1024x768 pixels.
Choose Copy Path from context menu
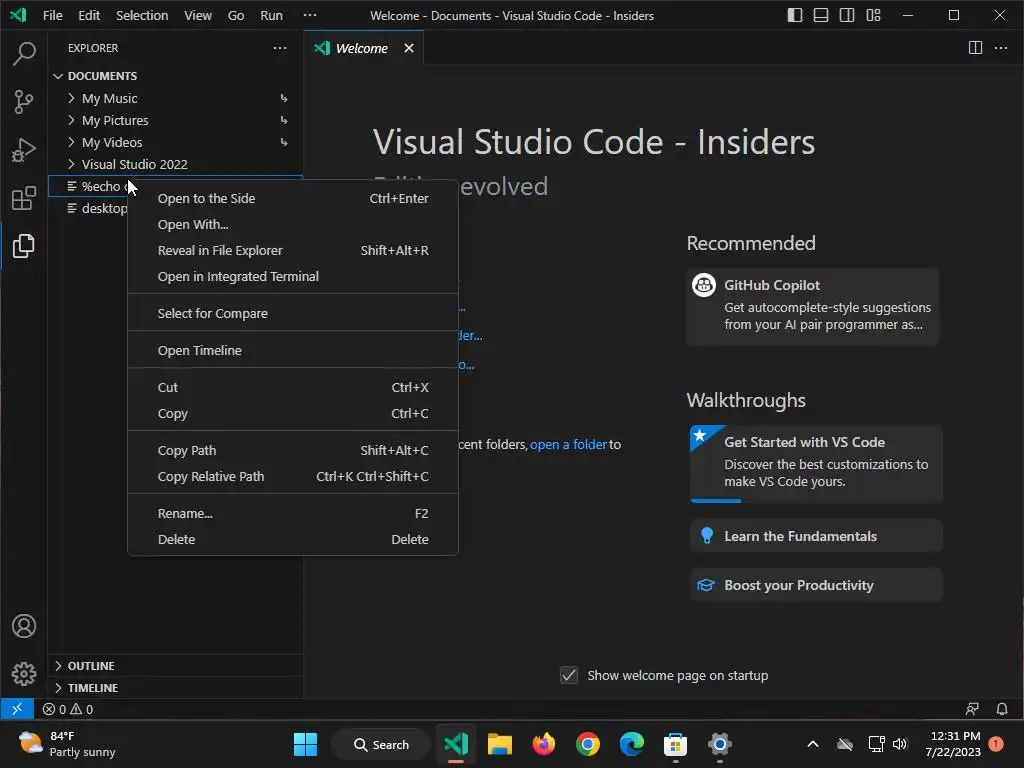coord(293,451)
